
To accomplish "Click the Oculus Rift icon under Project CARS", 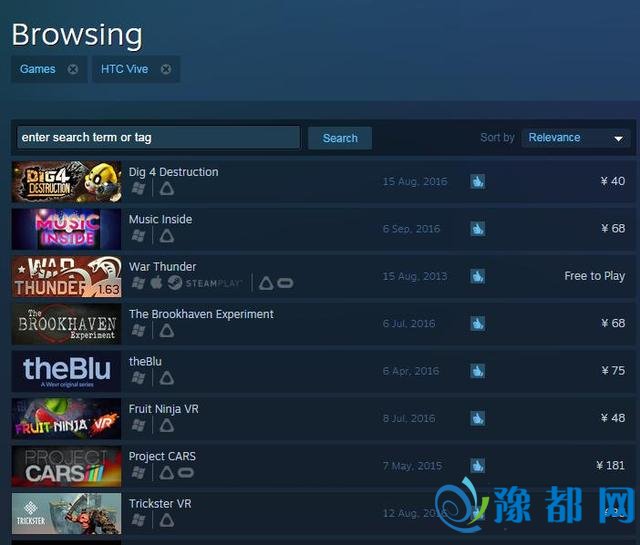I will click(x=186, y=472).
